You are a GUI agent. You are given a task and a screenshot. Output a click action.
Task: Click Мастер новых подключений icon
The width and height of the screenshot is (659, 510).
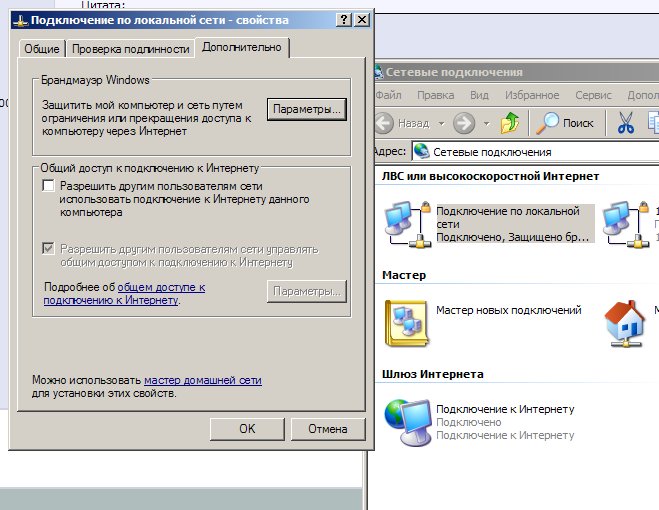tap(406, 323)
